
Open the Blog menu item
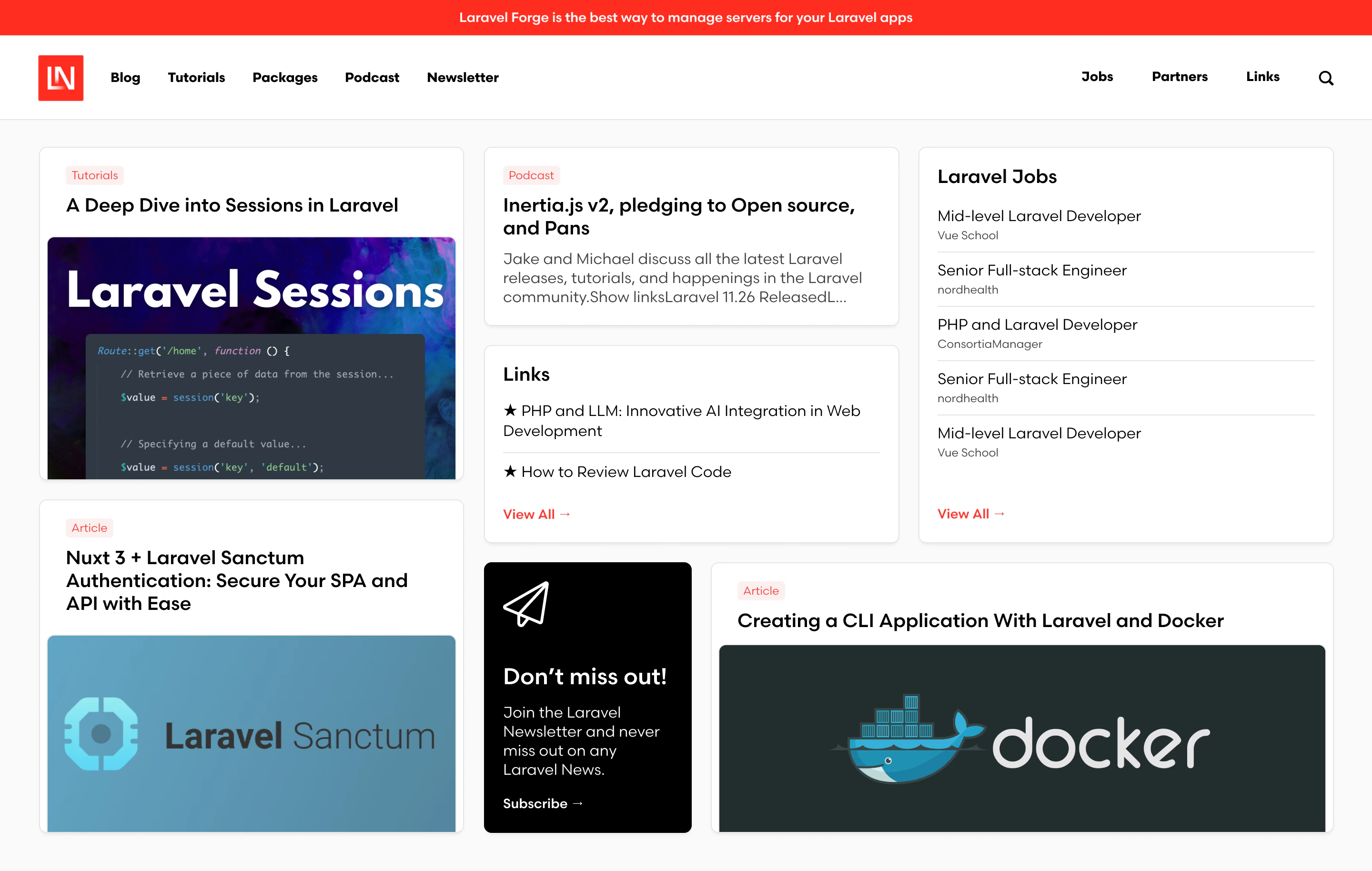tap(125, 77)
